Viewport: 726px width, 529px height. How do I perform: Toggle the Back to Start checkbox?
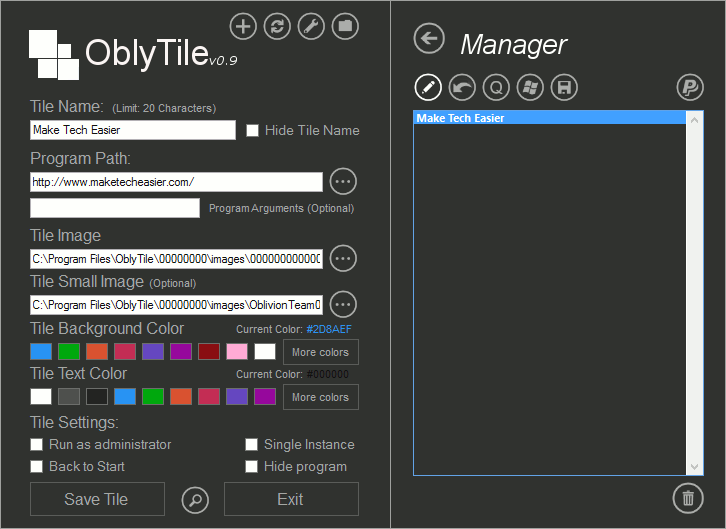[x=37, y=467]
